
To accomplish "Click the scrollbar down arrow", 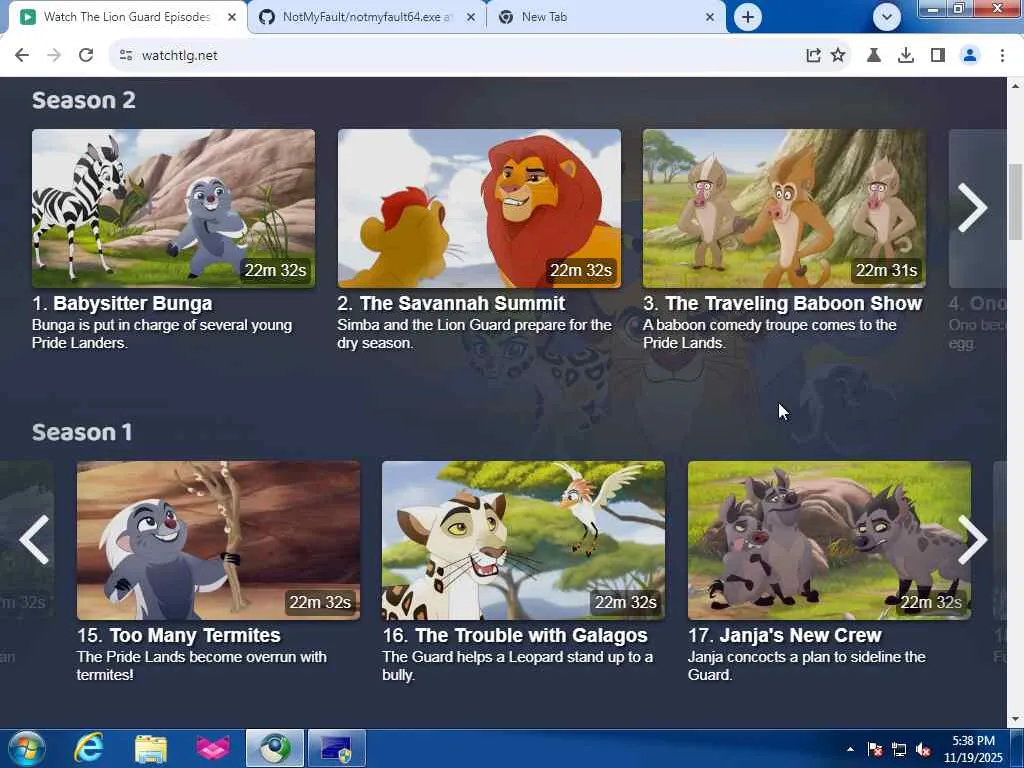I will (x=1016, y=719).
